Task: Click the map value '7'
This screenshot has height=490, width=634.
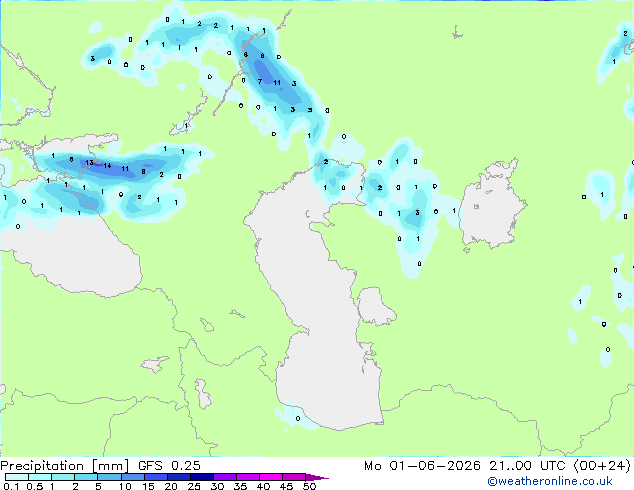Action: [x=260, y=81]
